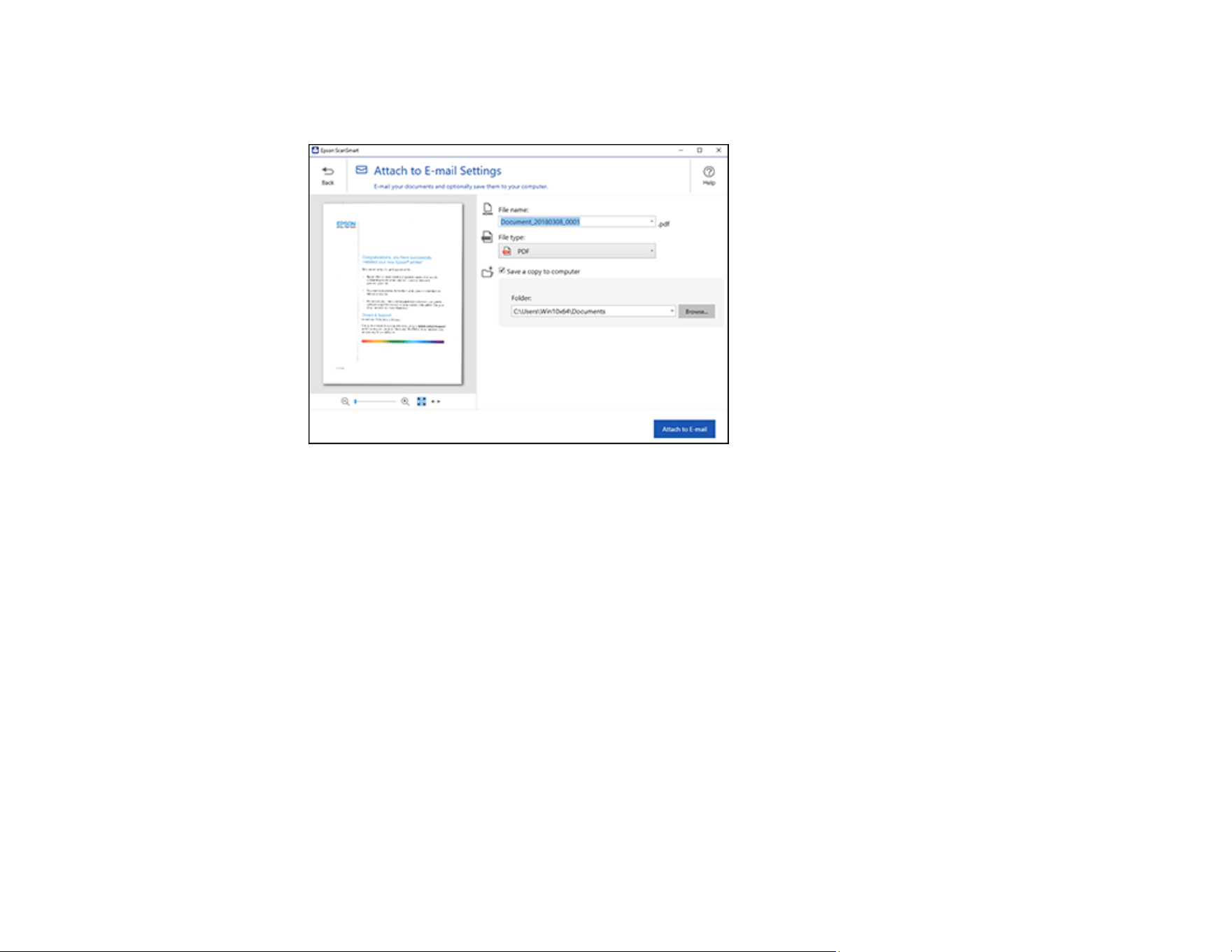Maximize the Epson ScanSmart window
1232x952 pixels.
(x=700, y=150)
